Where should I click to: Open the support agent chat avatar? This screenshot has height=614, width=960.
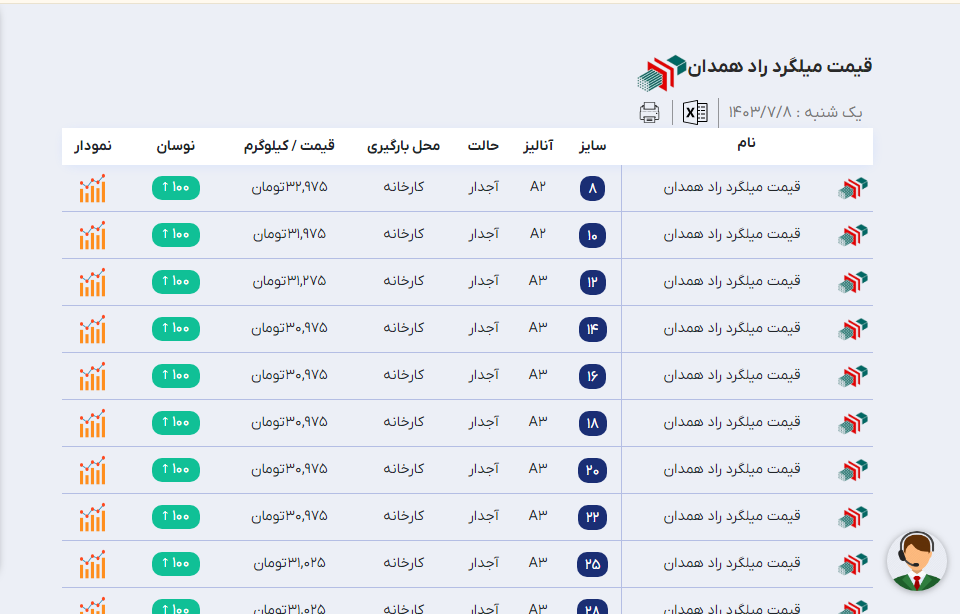pyautogui.click(x=916, y=561)
